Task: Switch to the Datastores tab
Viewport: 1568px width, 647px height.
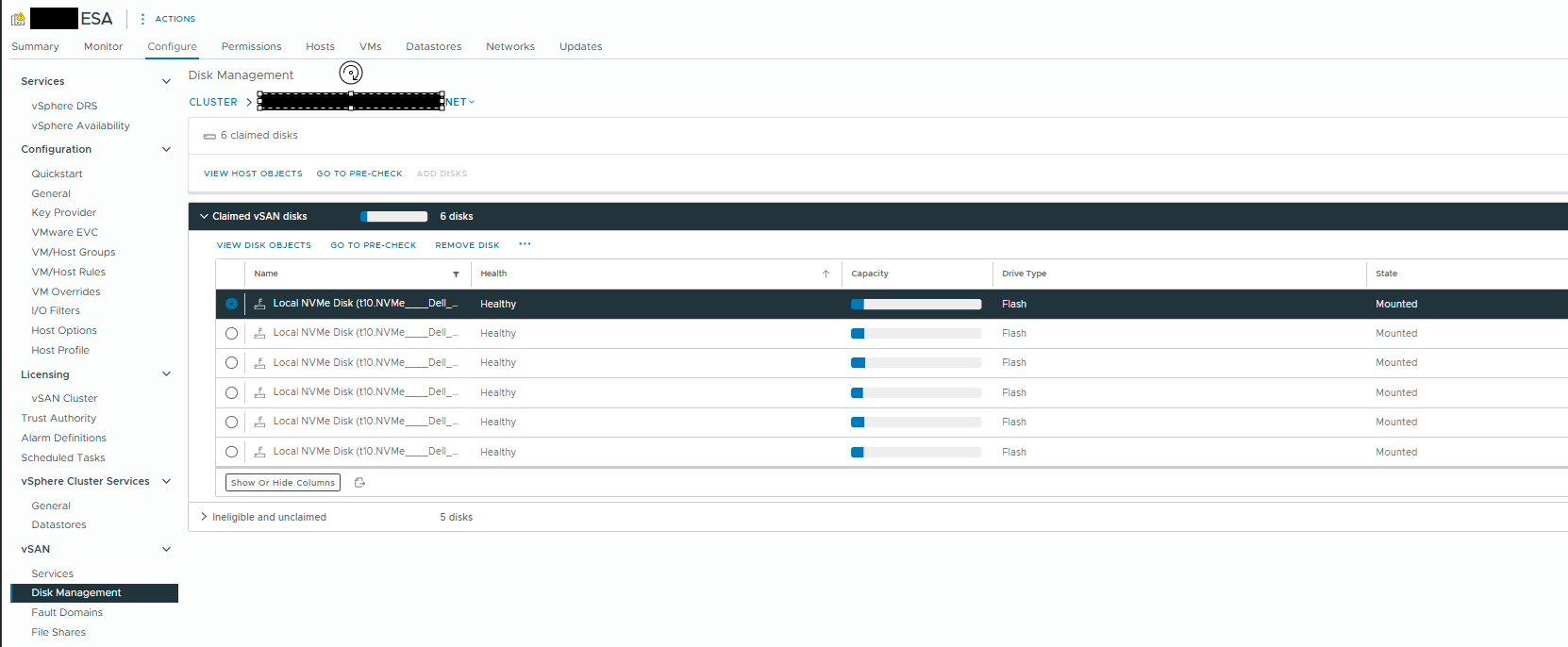Action: [x=433, y=46]
